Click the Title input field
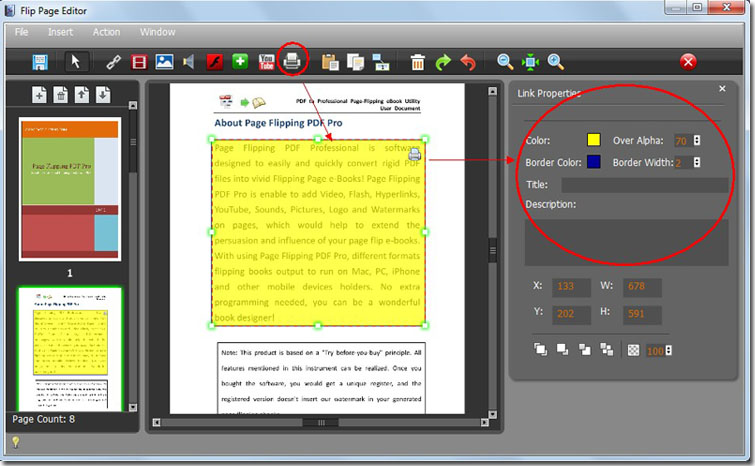This screenshot has height=466, width=755. 645,185
